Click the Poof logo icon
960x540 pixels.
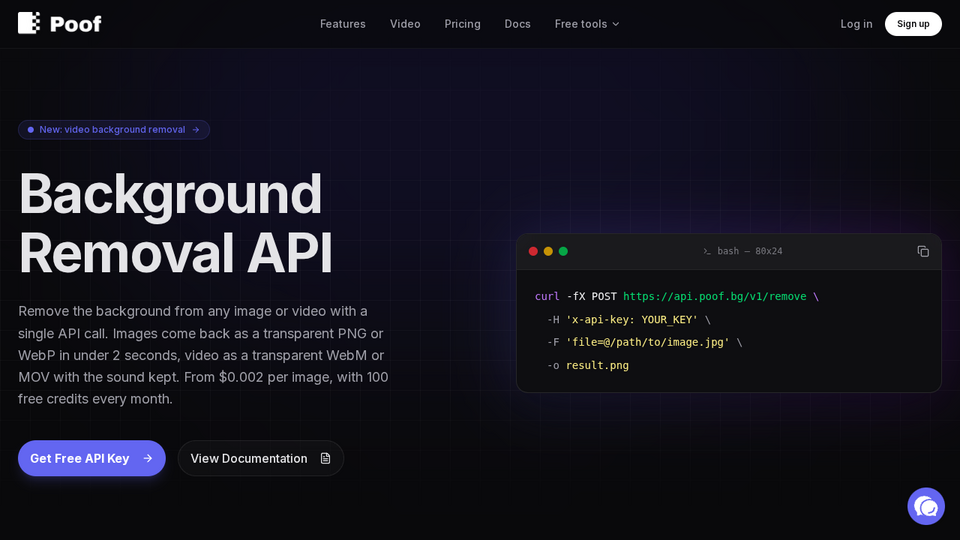pyautogui.click(x=29, y=23)
